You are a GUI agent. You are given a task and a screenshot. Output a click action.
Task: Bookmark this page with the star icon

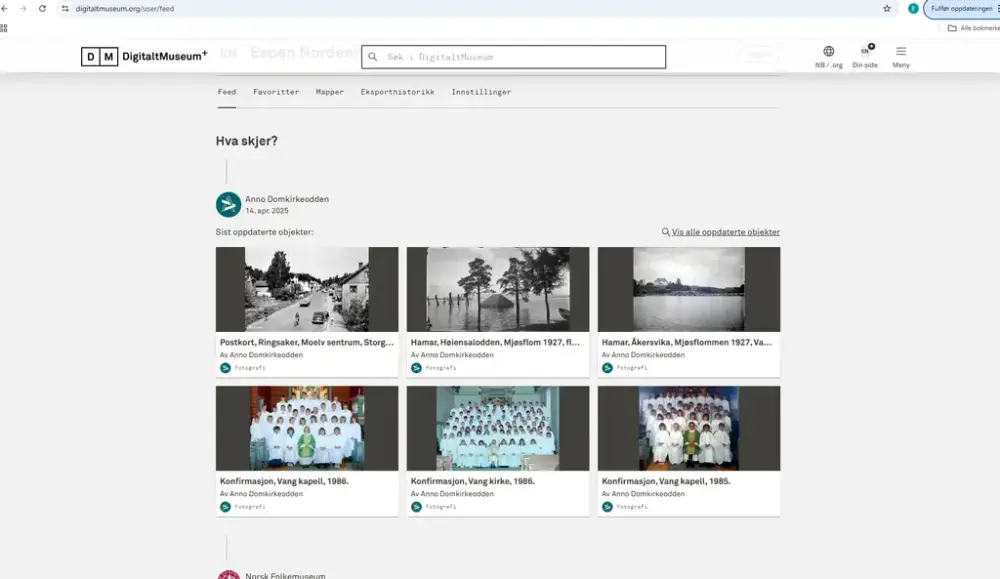click(x=887, y=8)
